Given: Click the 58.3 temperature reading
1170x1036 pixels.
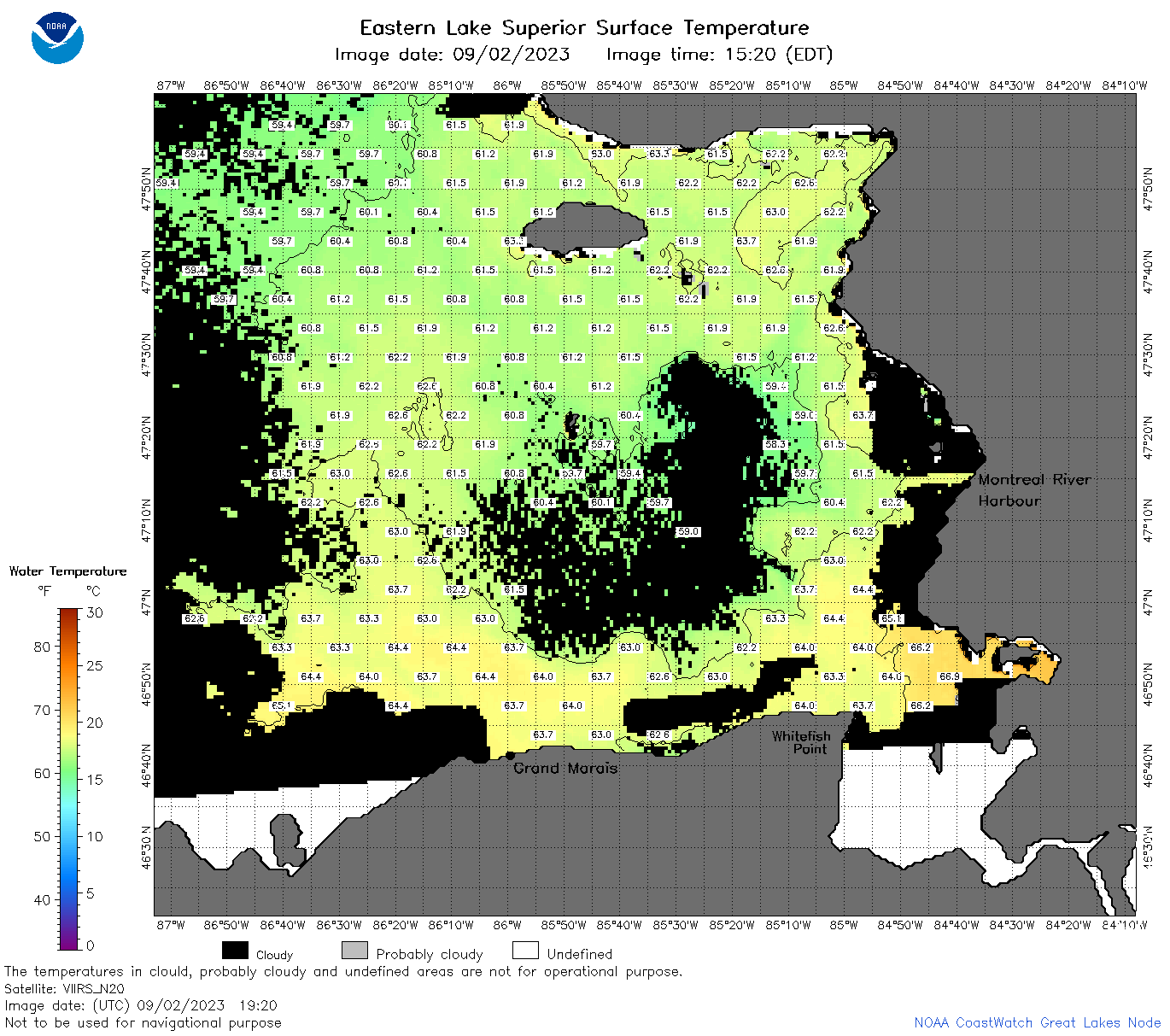Looking at the screenshot, I should pyautogui.click(x=775, y=444).
